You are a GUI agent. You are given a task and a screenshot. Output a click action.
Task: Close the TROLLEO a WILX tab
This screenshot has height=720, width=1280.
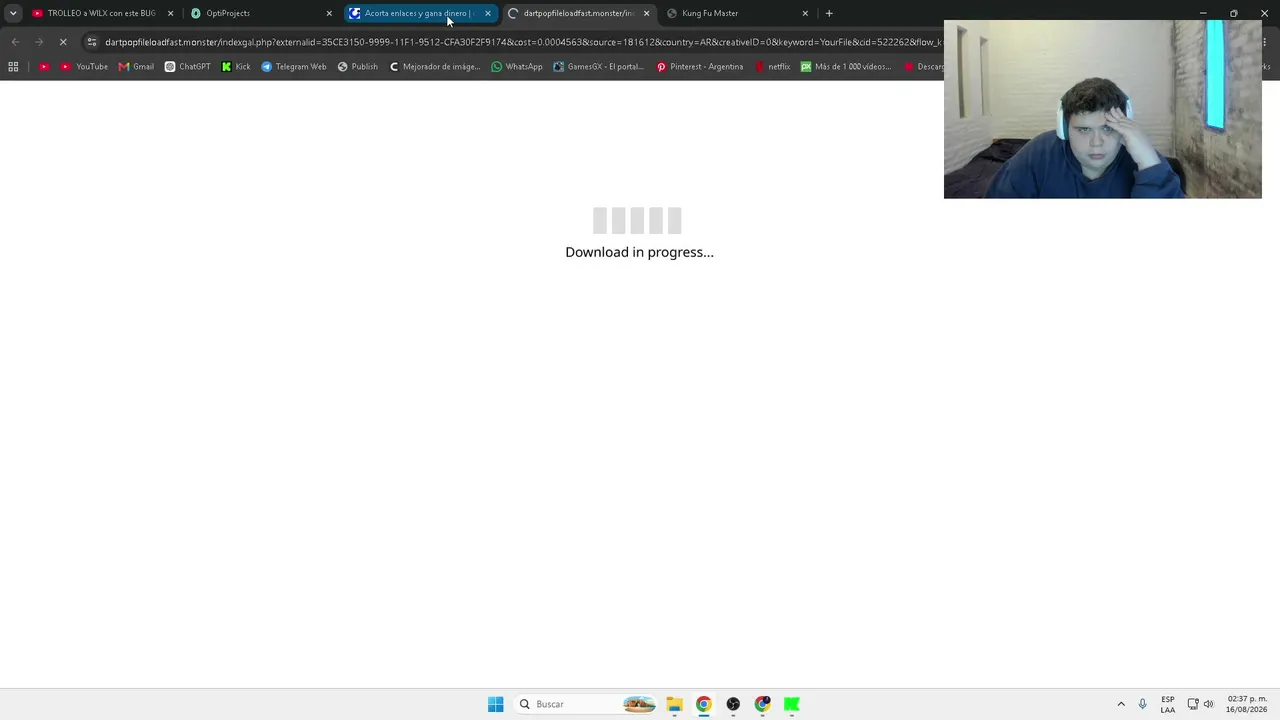170,13
